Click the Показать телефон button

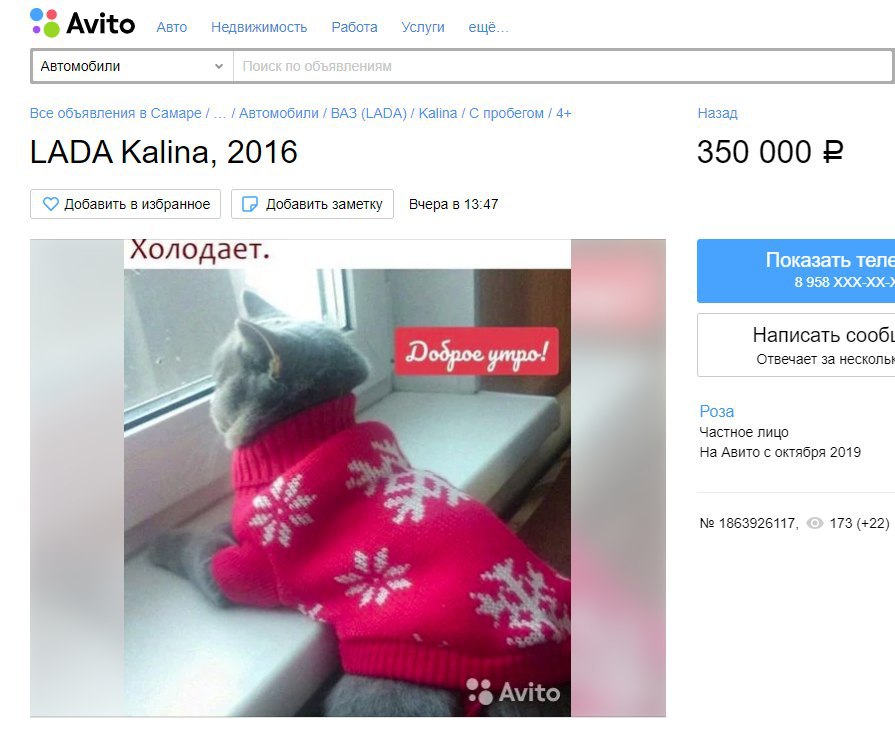(x=796, y=271)
